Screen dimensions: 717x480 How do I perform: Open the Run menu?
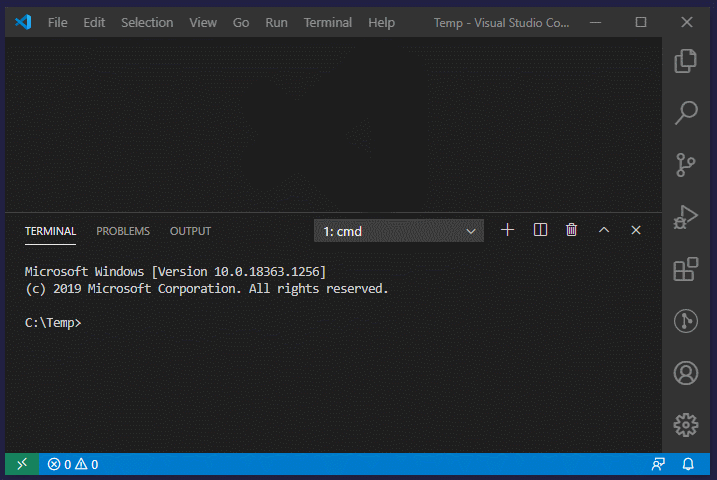[276, 22]
